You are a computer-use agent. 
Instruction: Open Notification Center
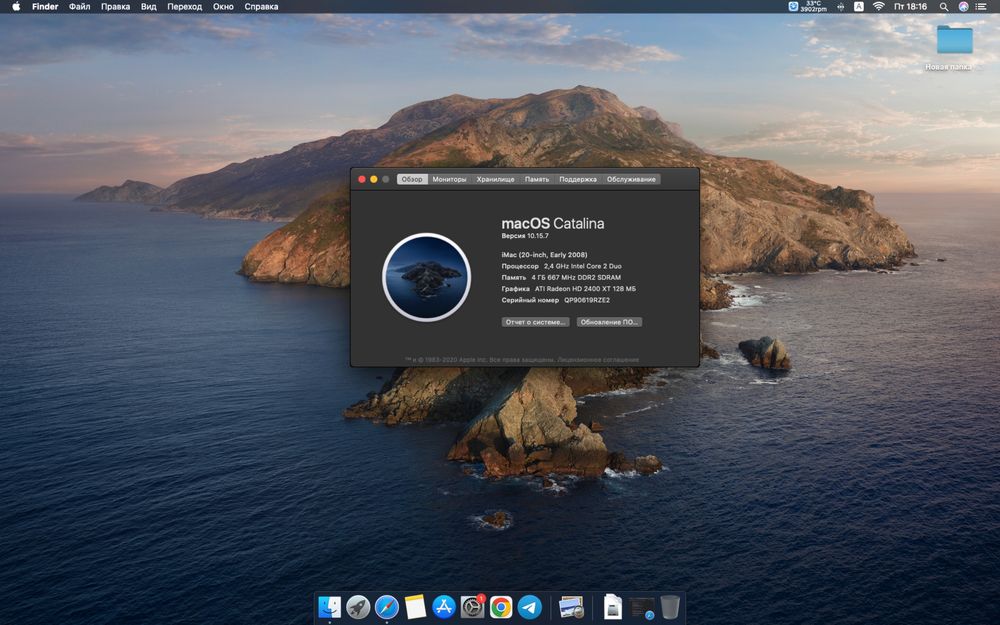[982, 6]
